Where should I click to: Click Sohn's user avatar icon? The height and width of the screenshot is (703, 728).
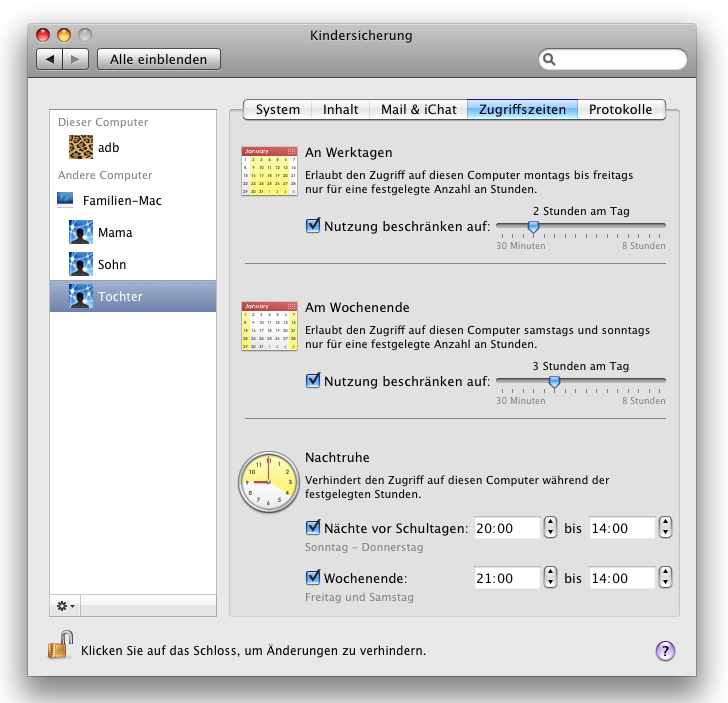[81, 264]
